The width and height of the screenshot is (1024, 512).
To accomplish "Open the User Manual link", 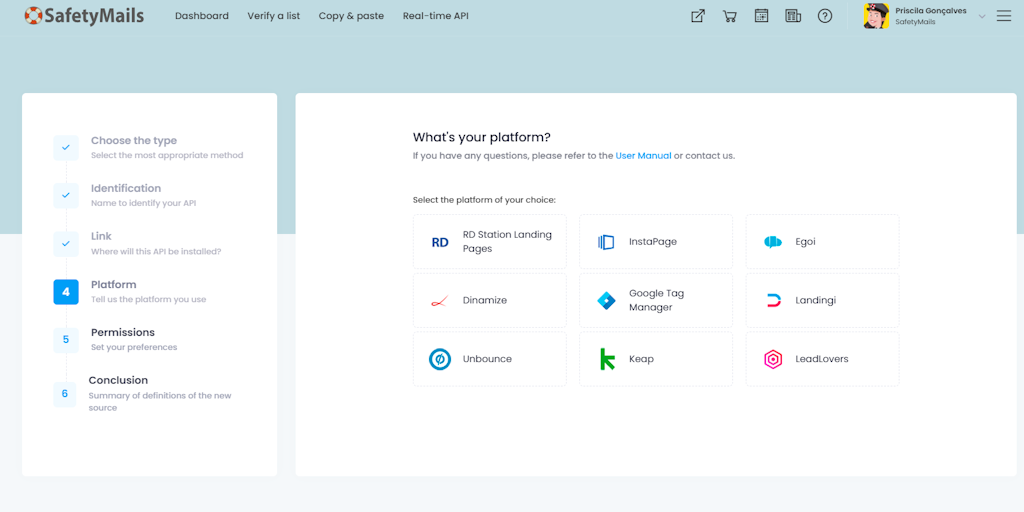I will coord(643,156).
